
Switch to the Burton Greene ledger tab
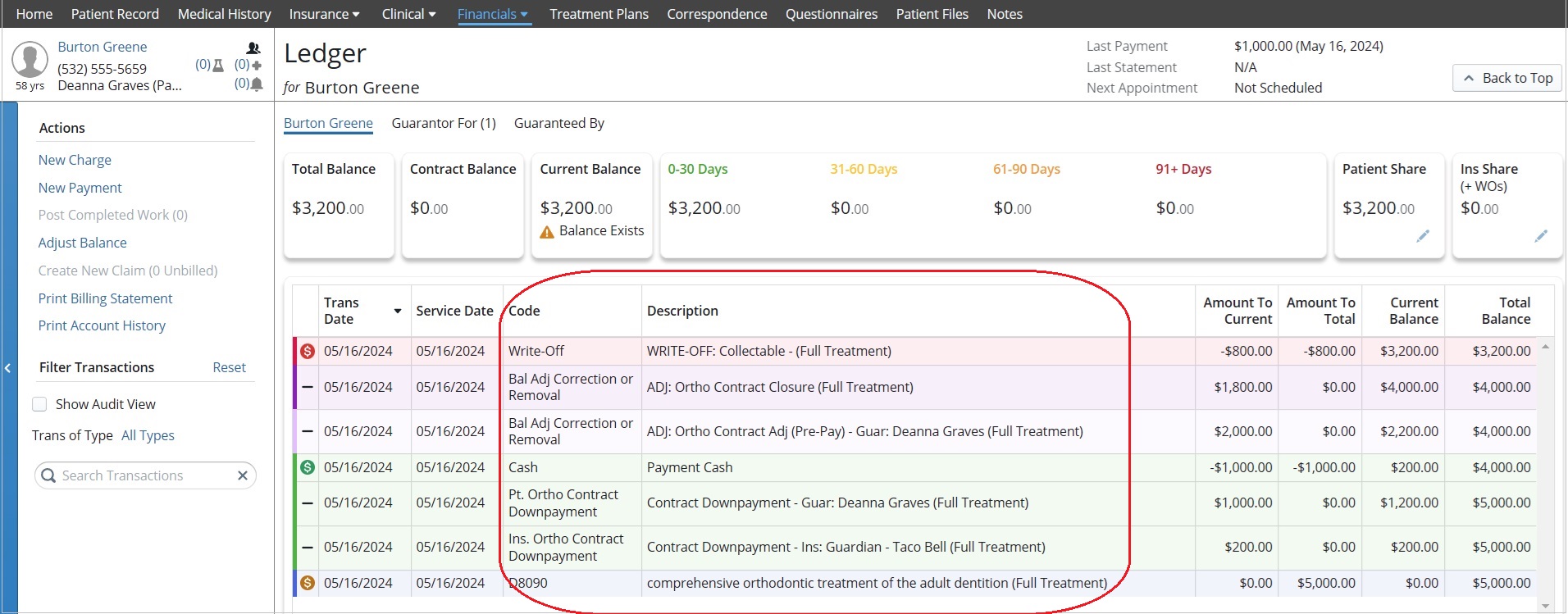[328, 123]
